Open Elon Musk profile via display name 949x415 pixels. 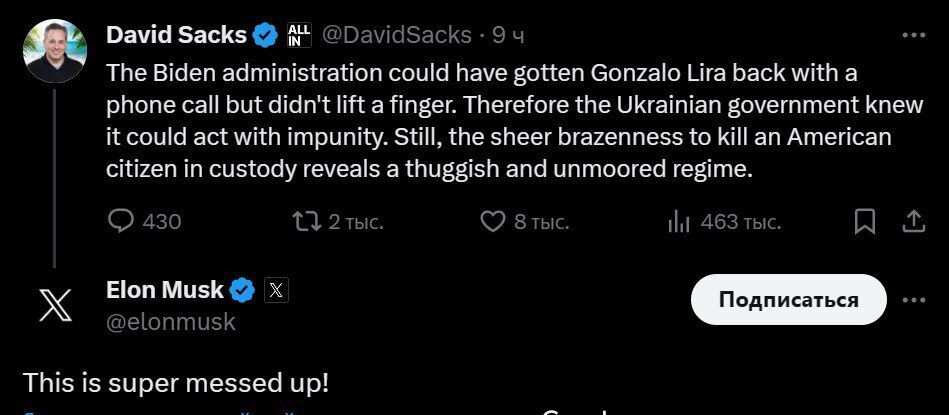(x=165, y=291)
